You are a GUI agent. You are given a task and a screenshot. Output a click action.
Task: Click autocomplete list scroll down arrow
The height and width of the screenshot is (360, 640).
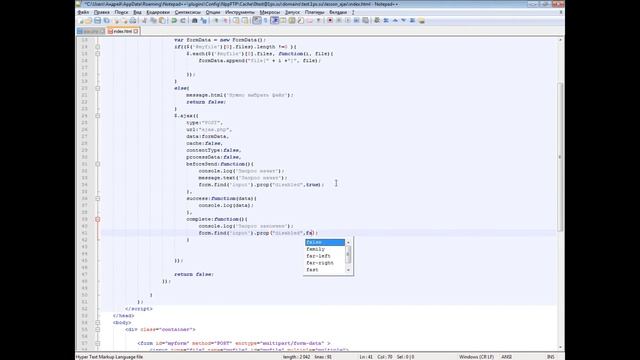348,270
